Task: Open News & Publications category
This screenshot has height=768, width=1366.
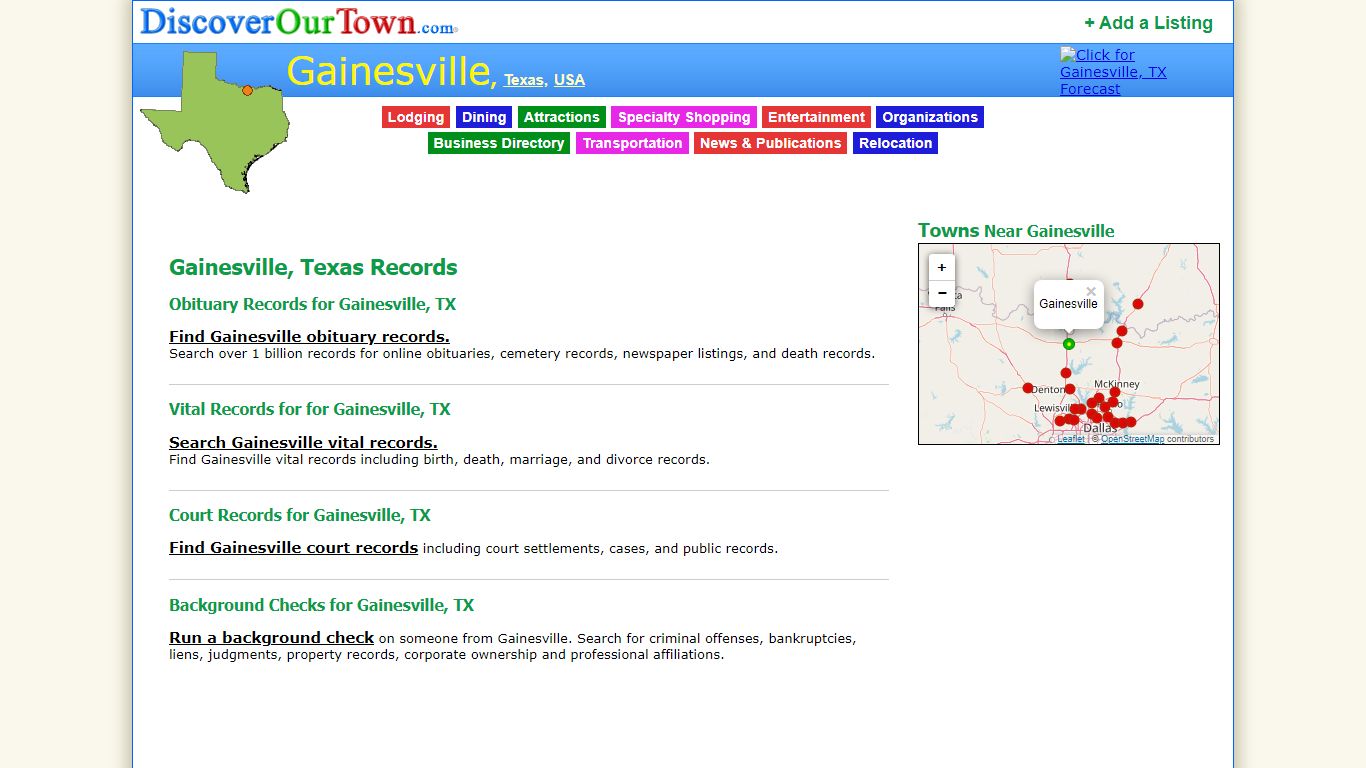Action: point(771,143)
